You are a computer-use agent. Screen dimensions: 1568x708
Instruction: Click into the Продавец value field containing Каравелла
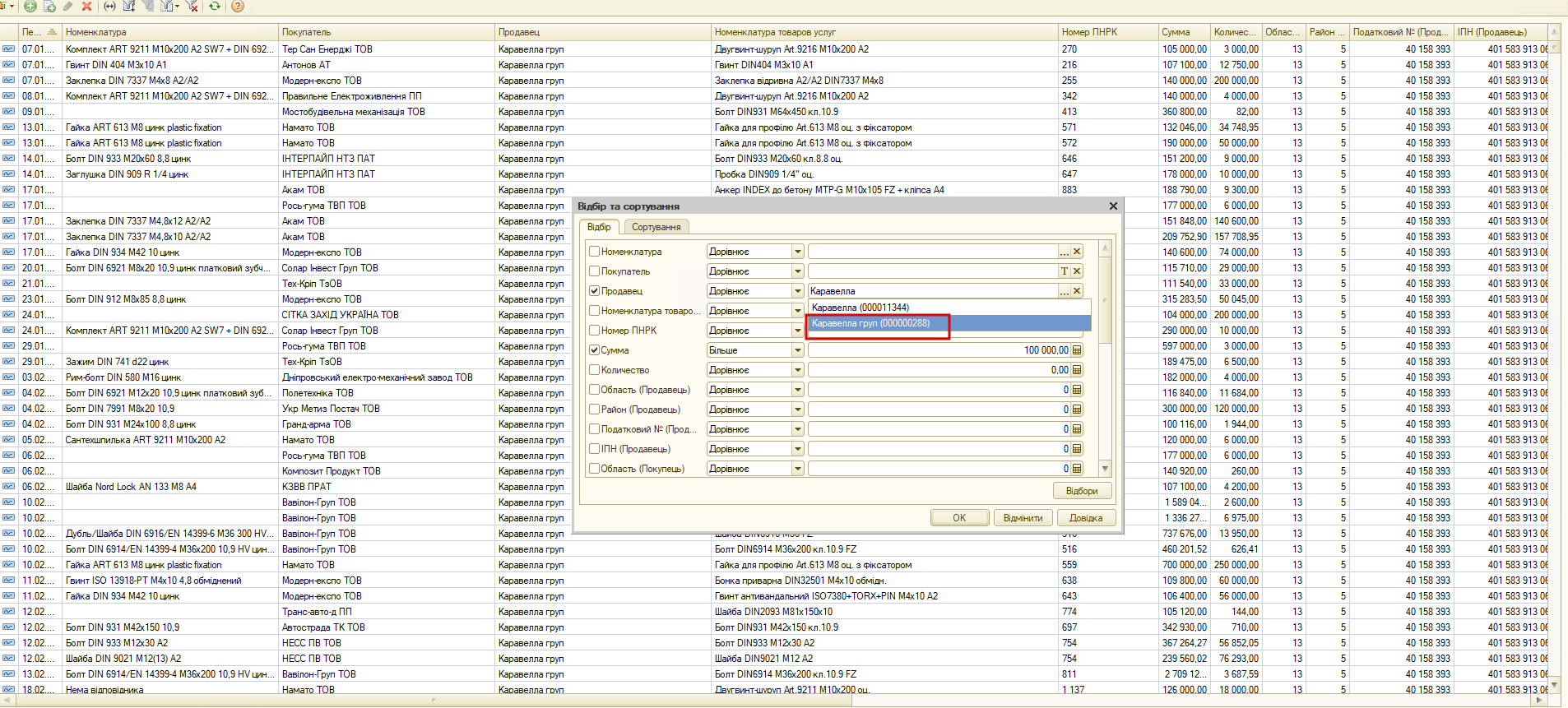(933, 291)
